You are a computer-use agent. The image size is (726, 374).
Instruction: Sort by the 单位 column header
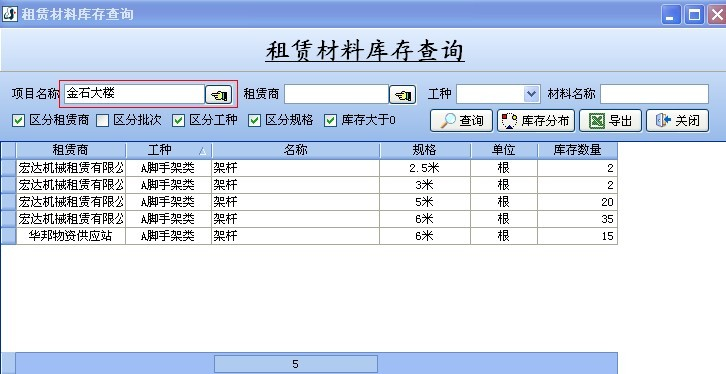click(504, 150)
